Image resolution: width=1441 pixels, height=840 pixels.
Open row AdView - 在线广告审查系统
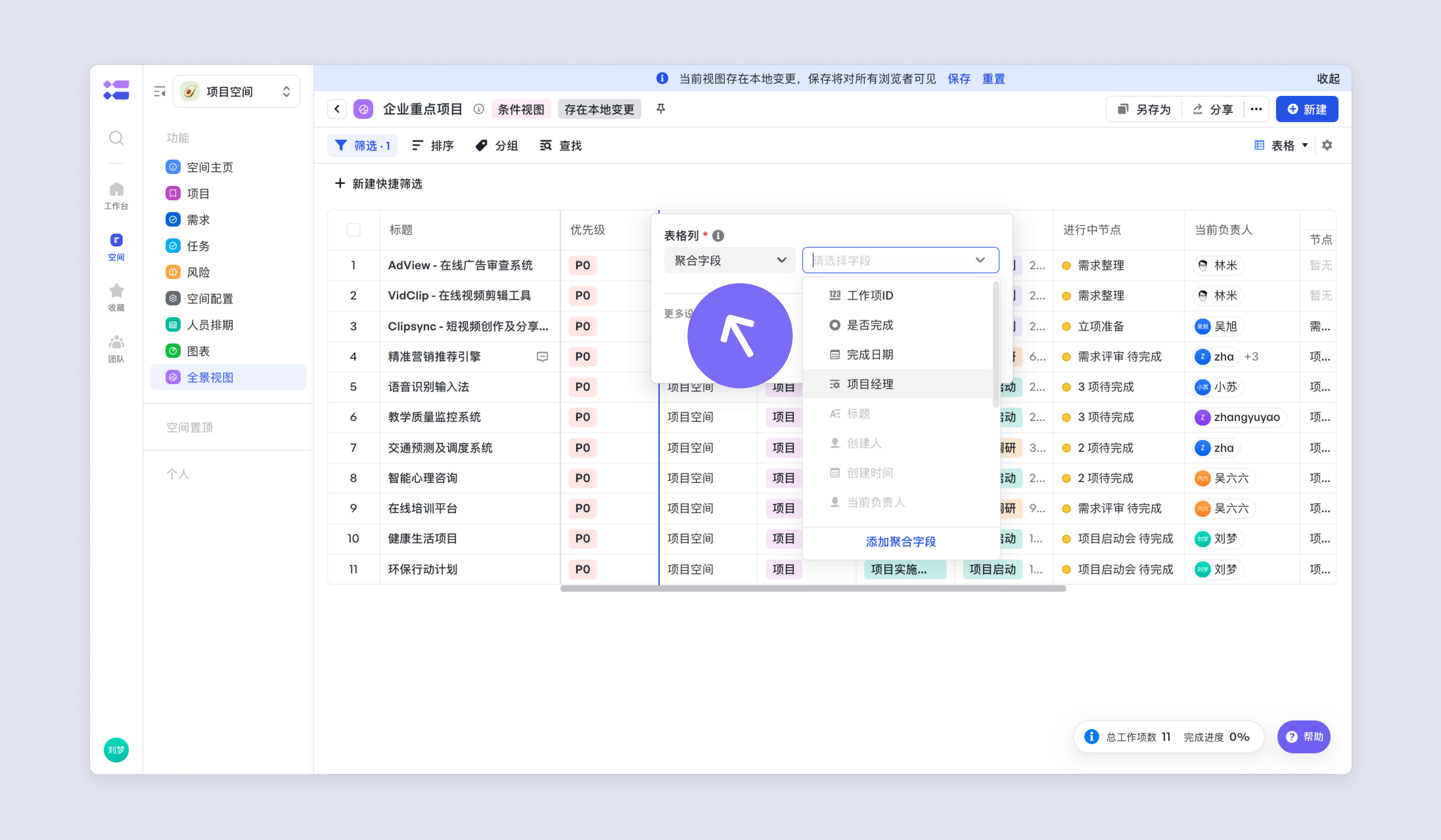pyautogui.click(x=460, y=265)
